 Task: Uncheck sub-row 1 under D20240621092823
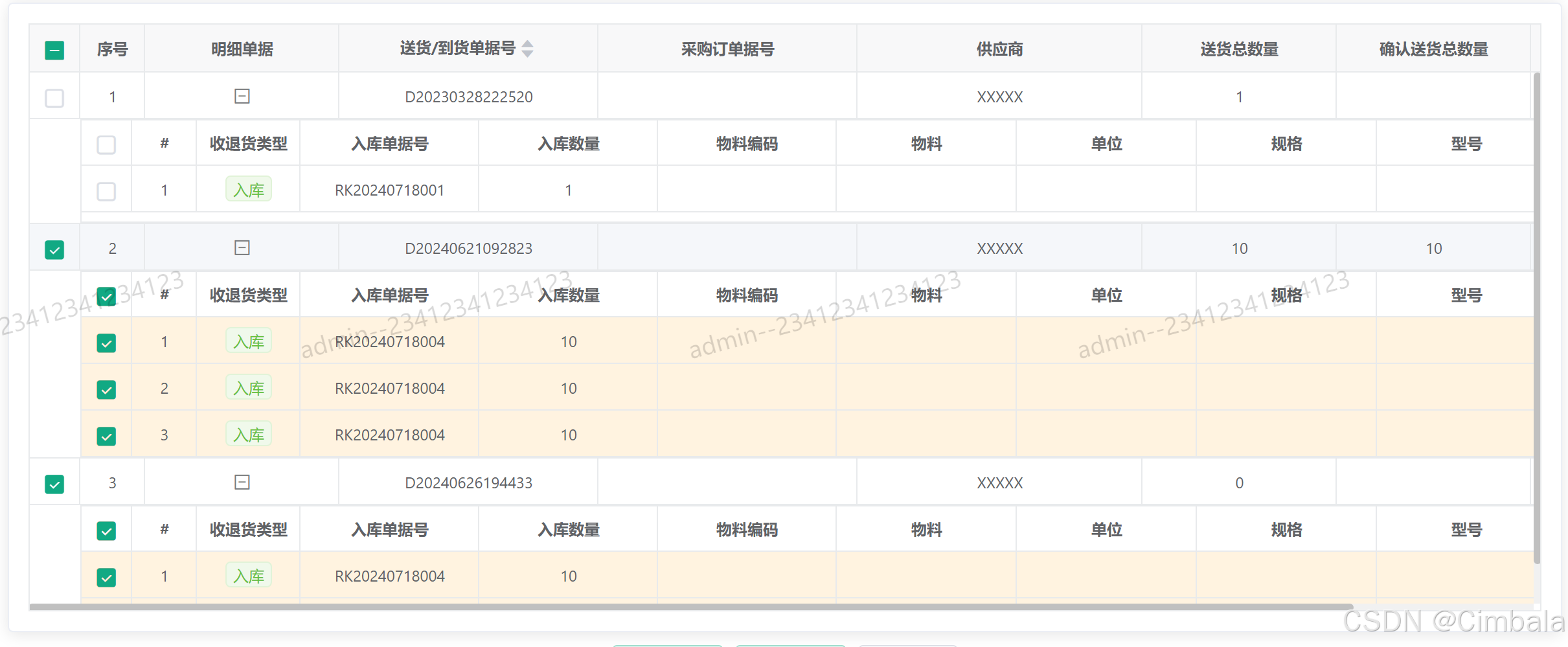[106, 343]
